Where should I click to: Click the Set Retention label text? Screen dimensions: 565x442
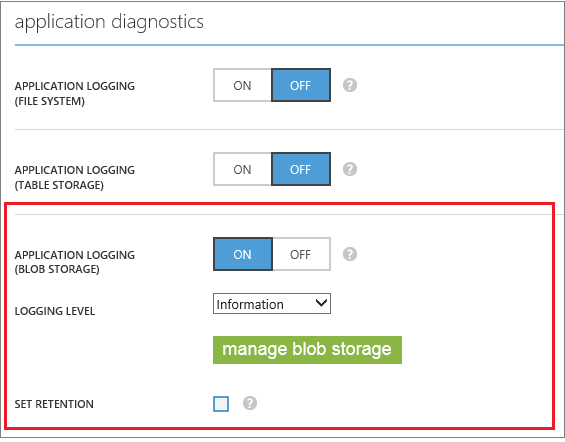pyautogui.click(x=54, y=404)
